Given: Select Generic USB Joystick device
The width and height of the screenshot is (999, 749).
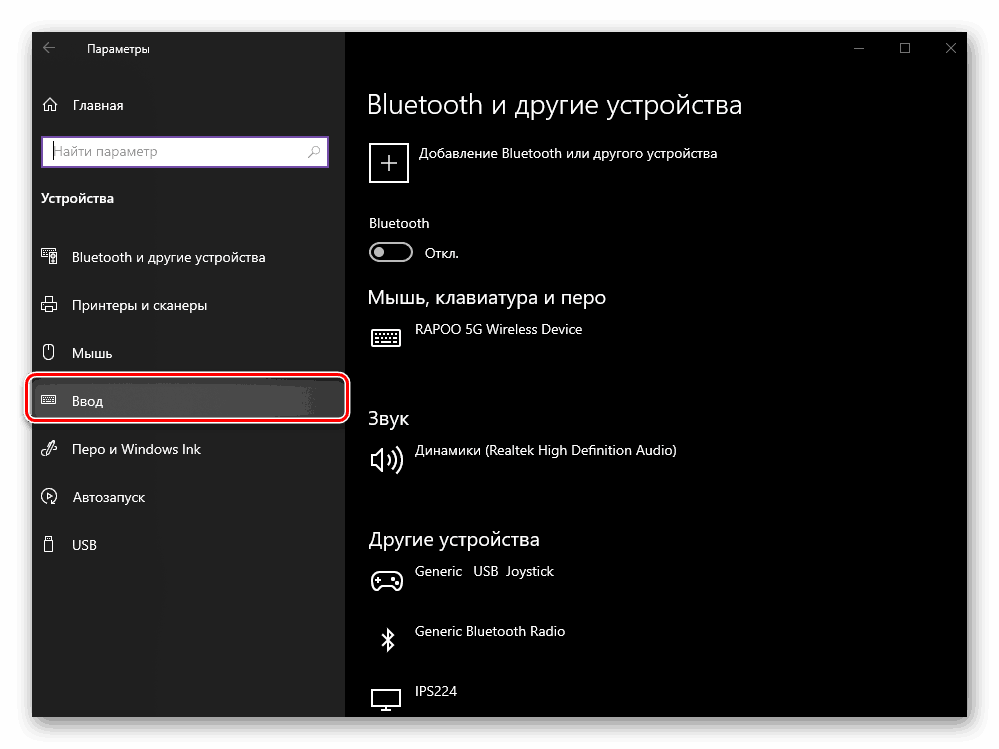Looking at the screenshot, I should tap(484, 571).
